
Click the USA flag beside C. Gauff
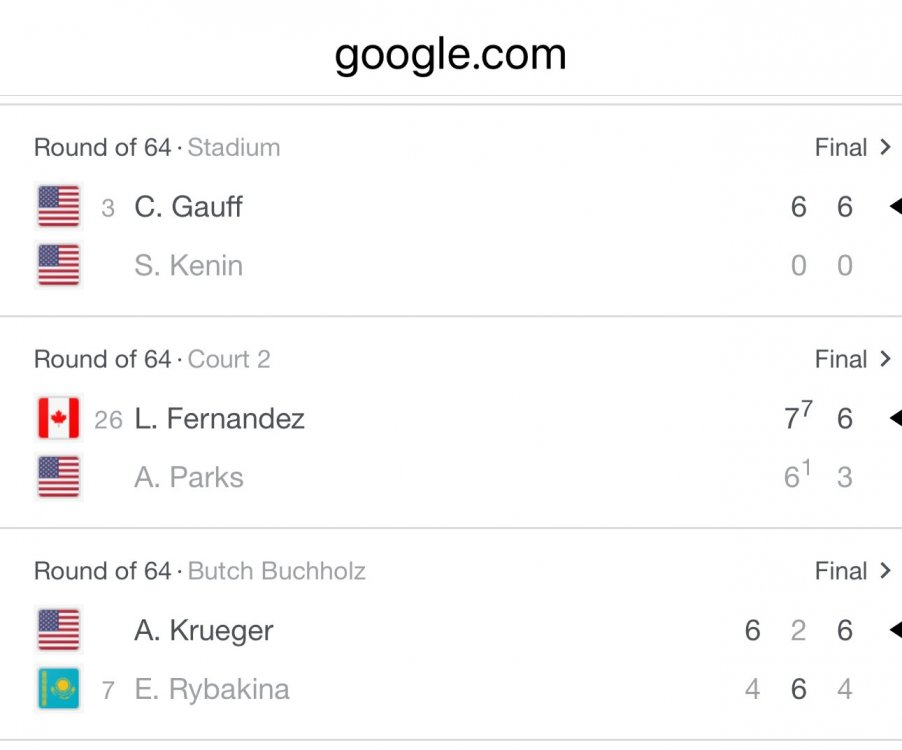point(58,207)
